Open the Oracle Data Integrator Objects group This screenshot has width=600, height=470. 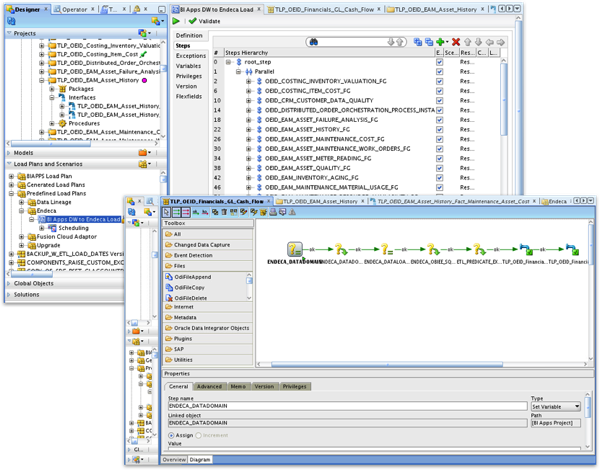pos(208,328)
